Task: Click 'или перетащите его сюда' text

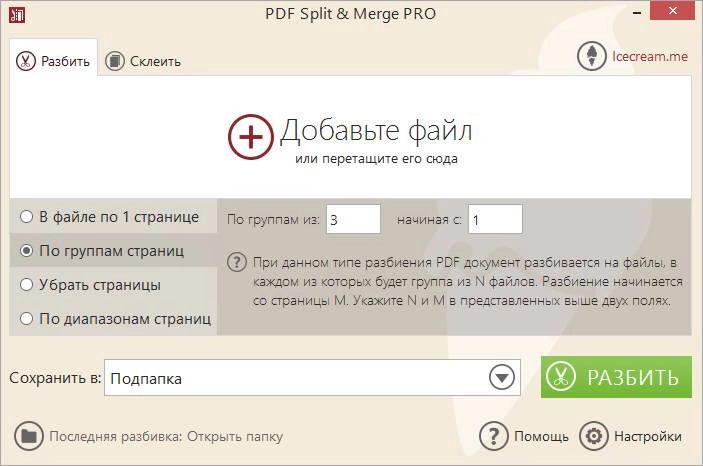Action: [376, 159]
